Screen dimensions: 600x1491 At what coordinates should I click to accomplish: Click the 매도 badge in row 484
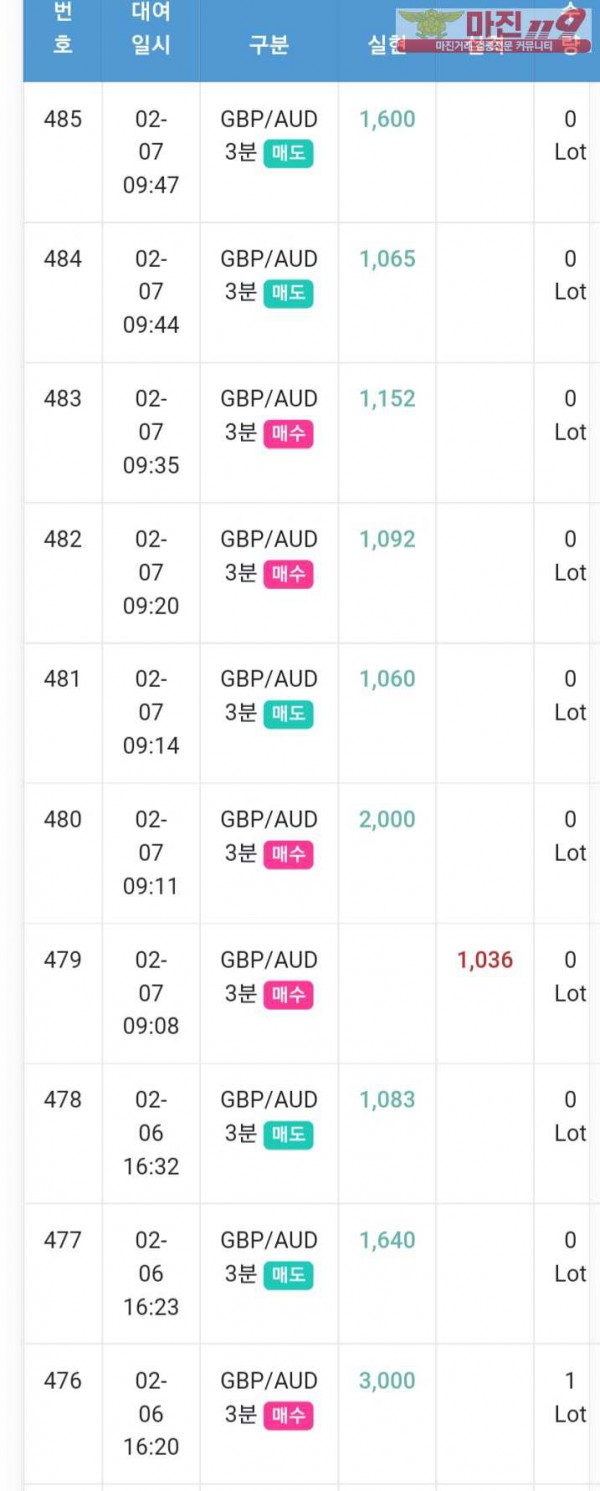click(288, 293)
